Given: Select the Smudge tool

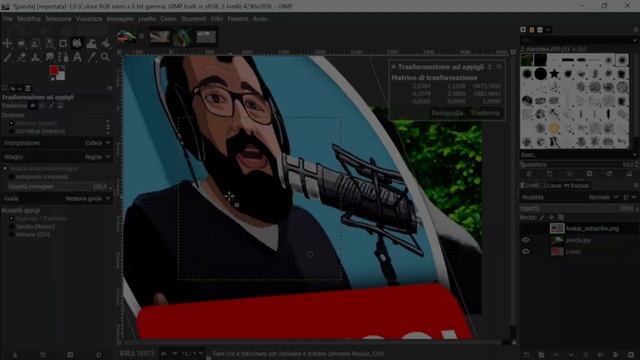Looking at the screenshot, I should click(49, 57).
